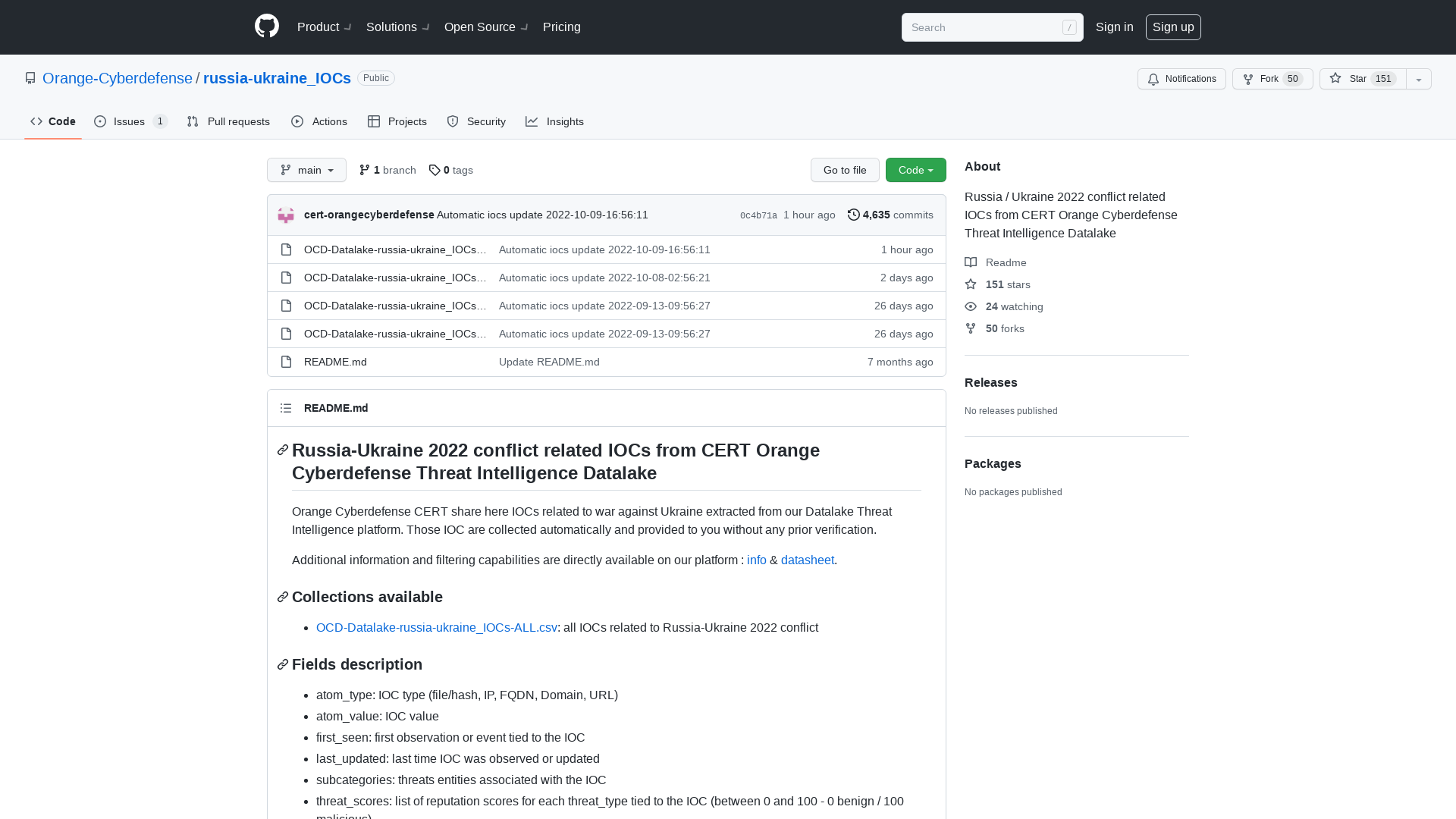This screenshot has height=819, width=1456.
Task: Open the Packages section heading
Action: [x=993, y=464]
